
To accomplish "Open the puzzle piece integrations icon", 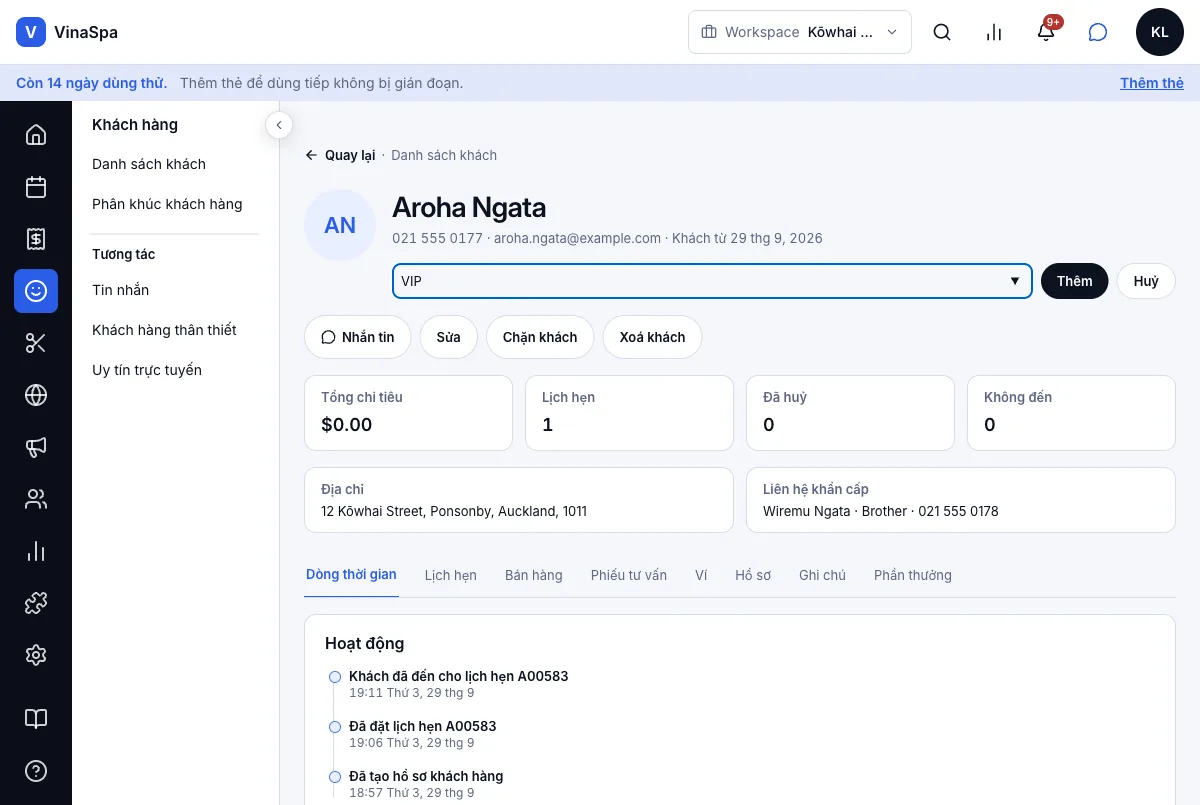I will 36,603.
